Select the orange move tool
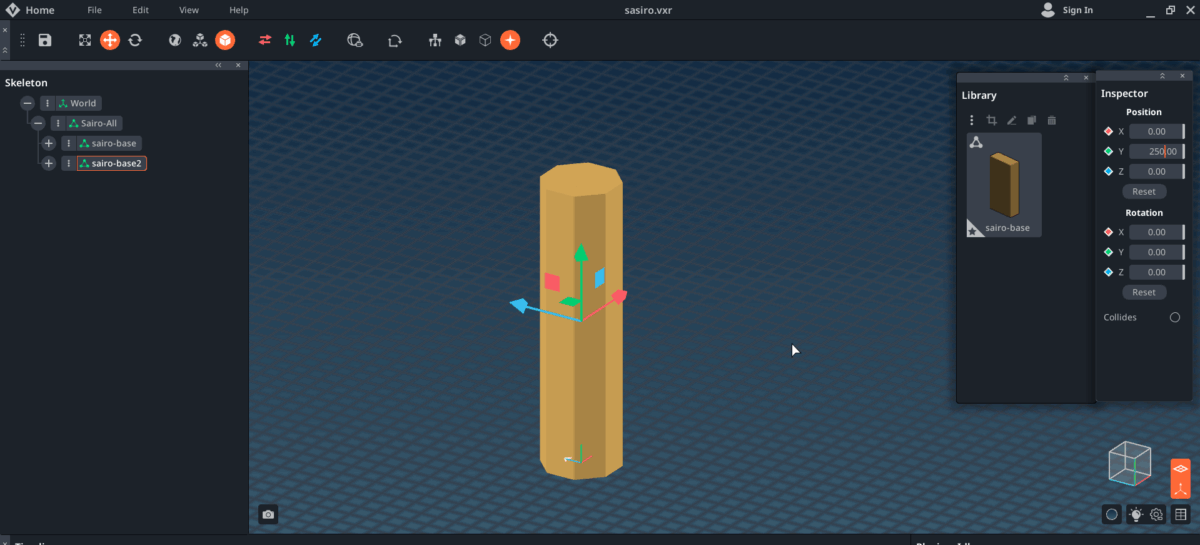 click(110, 40)
